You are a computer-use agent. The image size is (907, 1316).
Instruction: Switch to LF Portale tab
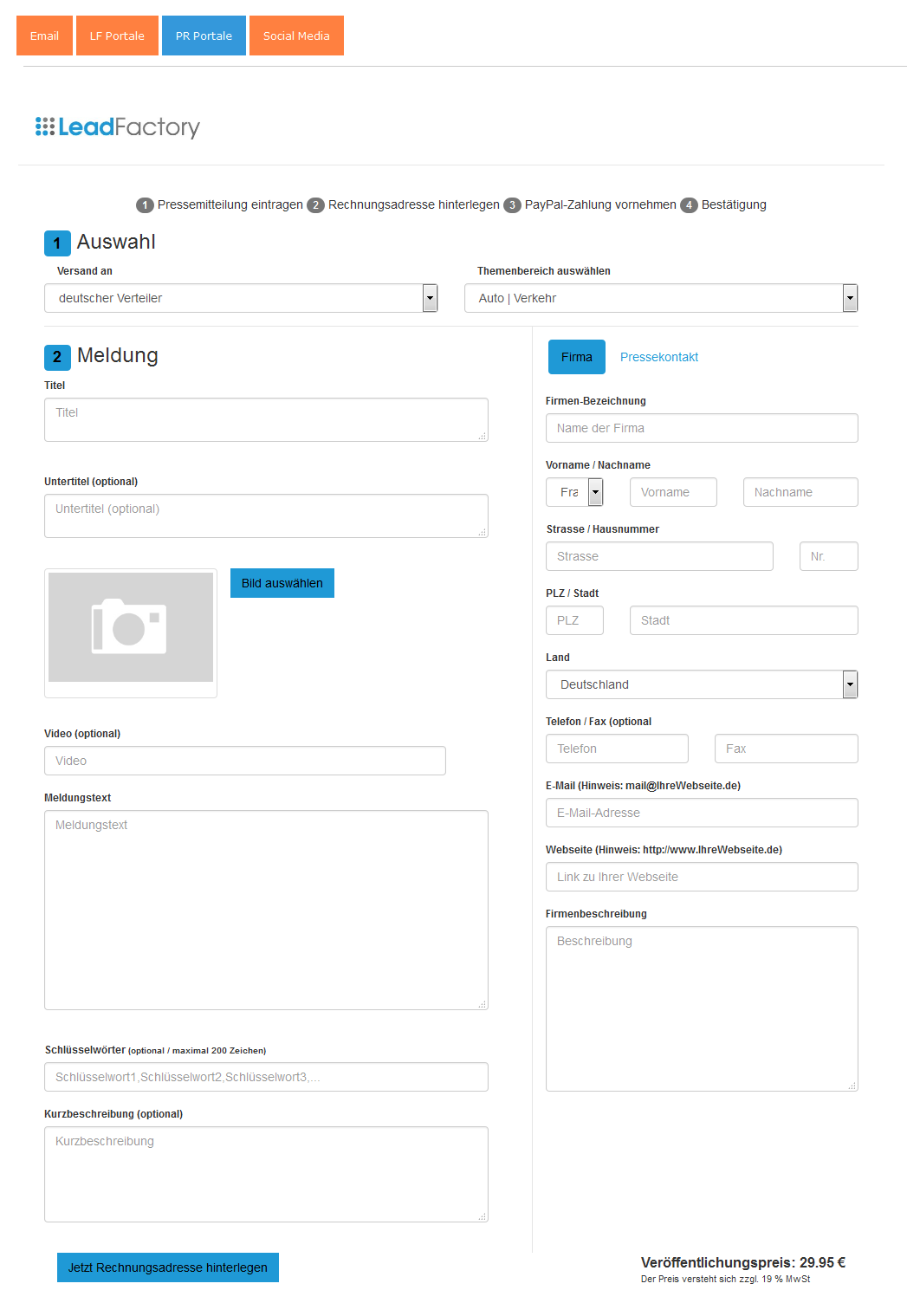click(x=117, y=36)
